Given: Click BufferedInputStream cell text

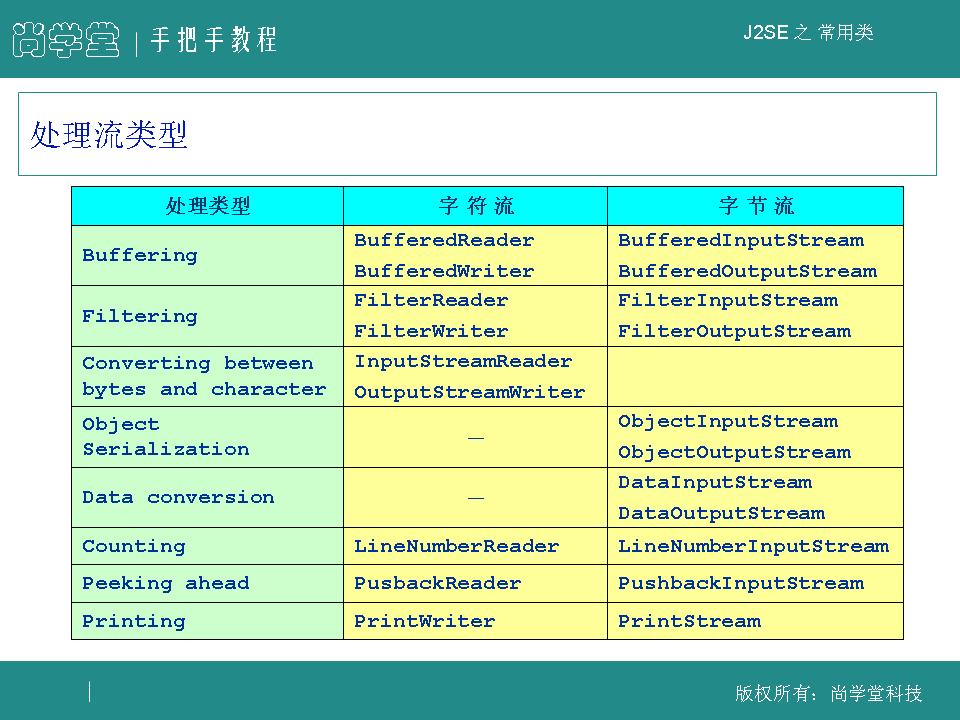Looking at the screenshot, I should tap(741, 241).
